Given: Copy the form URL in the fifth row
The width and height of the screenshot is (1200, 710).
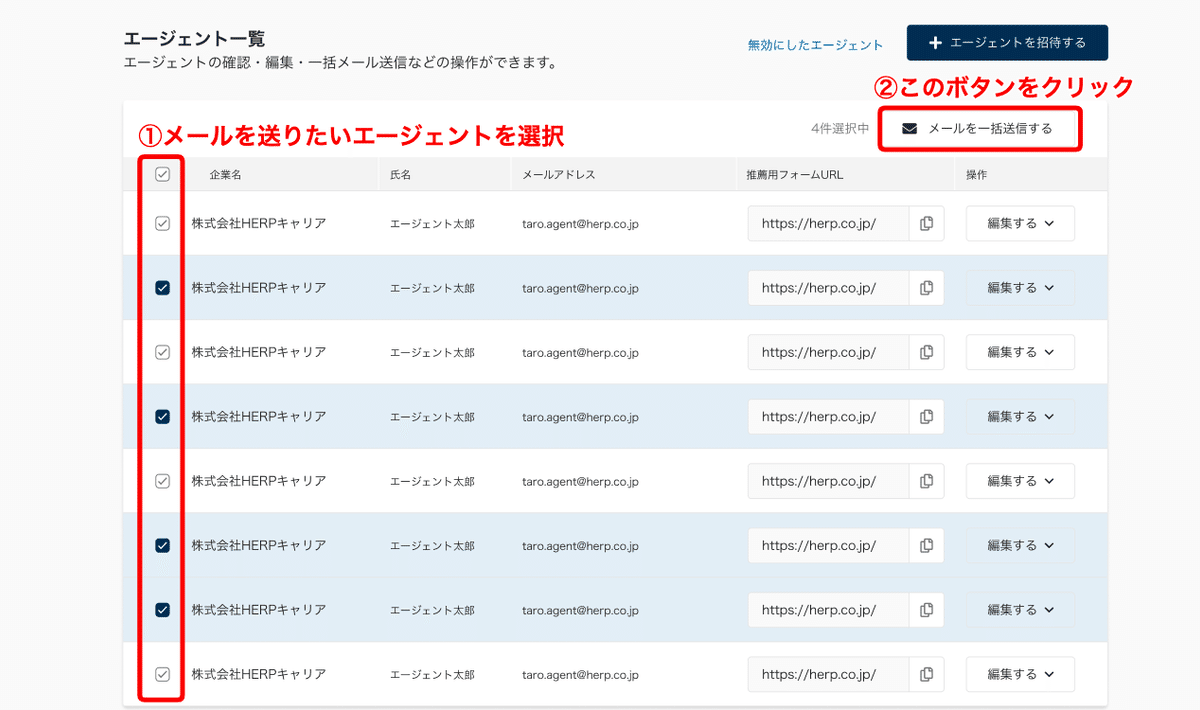Looking at the screenshot, I should [x=926, y=480].
